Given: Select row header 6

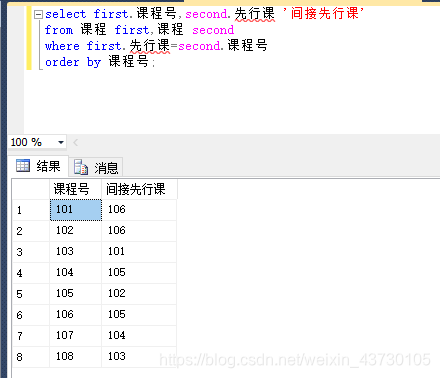Looking at the screenshot, I should click(x=31, y=315).
